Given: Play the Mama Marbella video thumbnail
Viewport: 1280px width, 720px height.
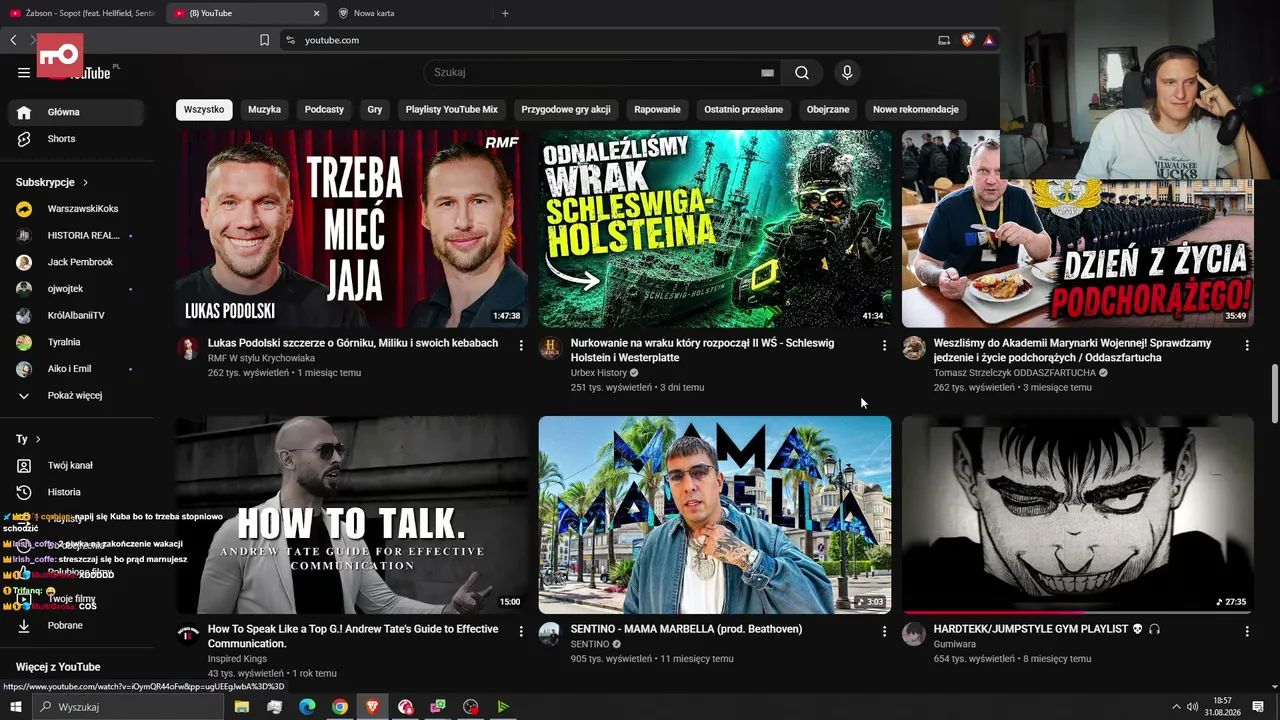Looking at the screenshot, I should [x=715, y=515].
